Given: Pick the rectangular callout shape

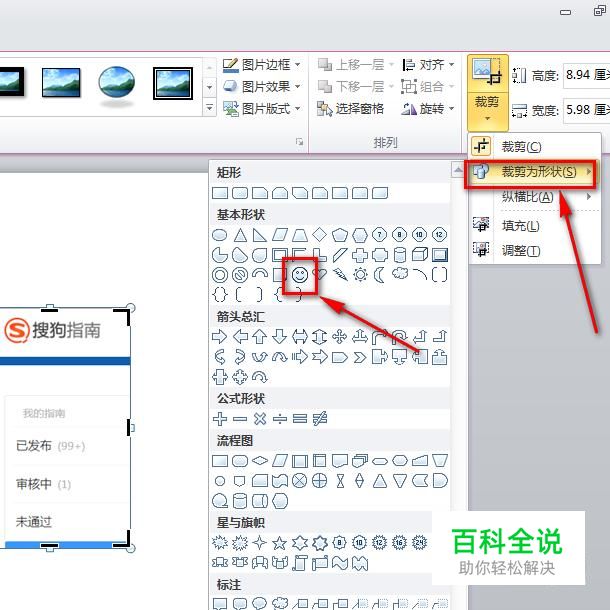Looking at the screenshot, I should tap(220, 603).
